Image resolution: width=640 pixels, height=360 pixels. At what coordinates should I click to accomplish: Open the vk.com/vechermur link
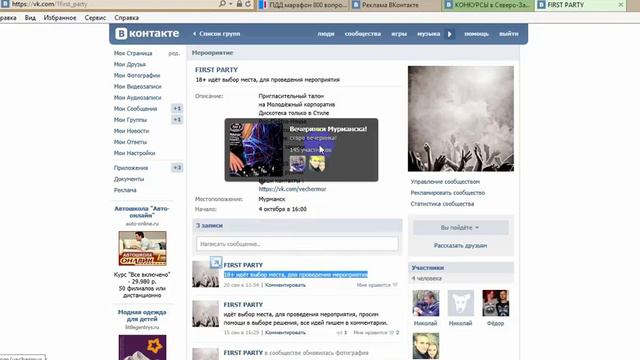292,189
